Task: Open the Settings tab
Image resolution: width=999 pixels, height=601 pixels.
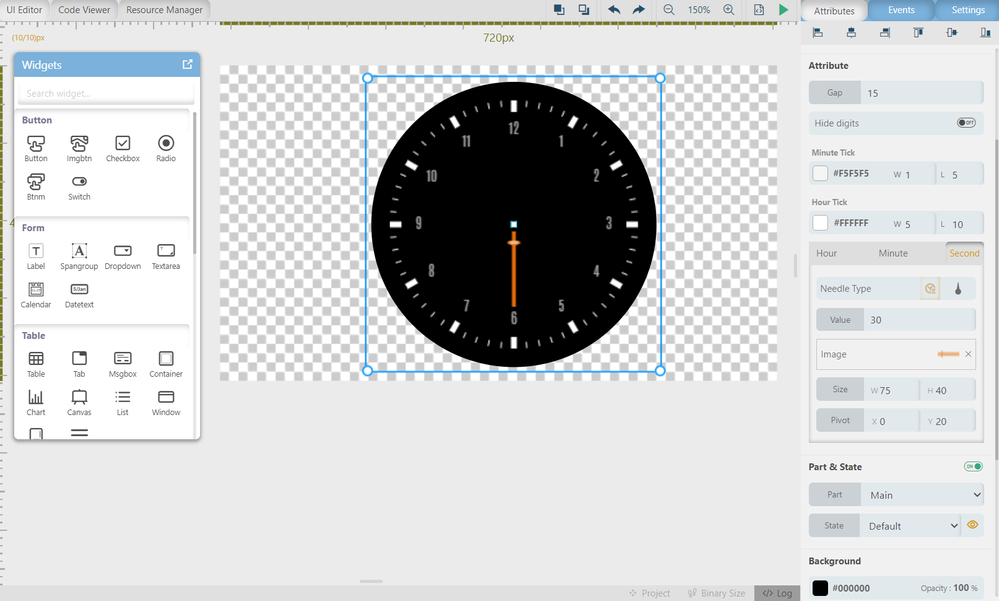Action: click(968, 10)
